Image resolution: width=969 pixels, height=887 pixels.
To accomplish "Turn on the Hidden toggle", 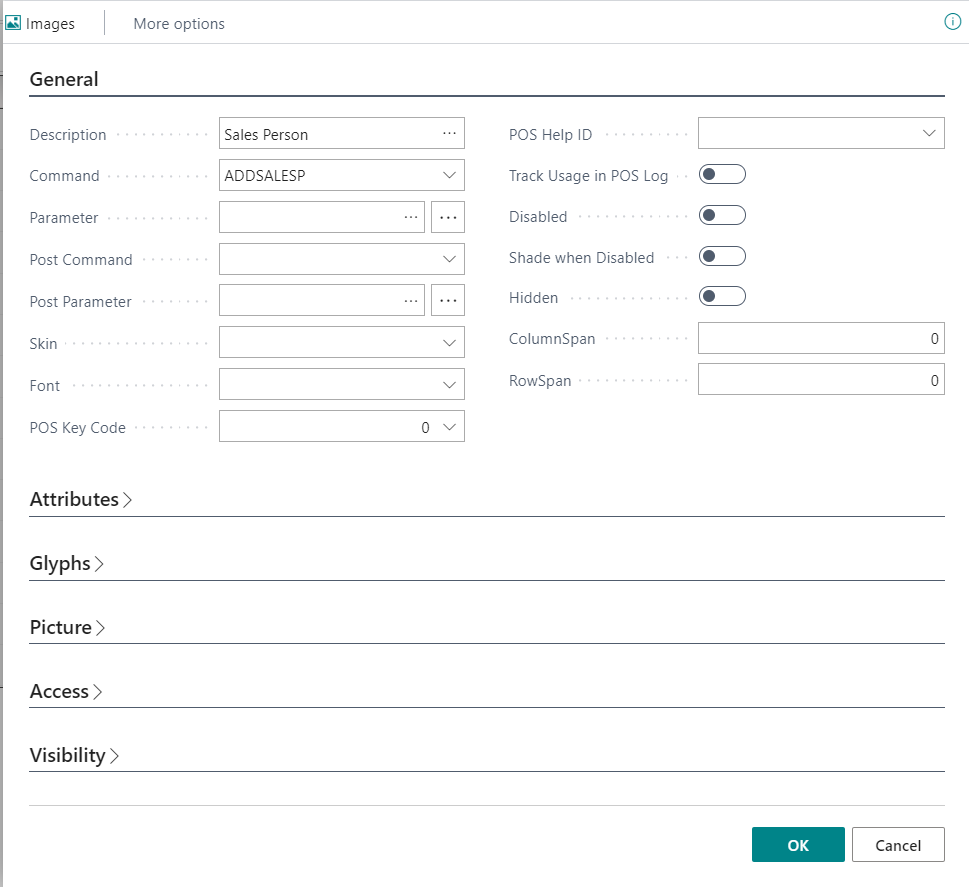I will [722, 297].
